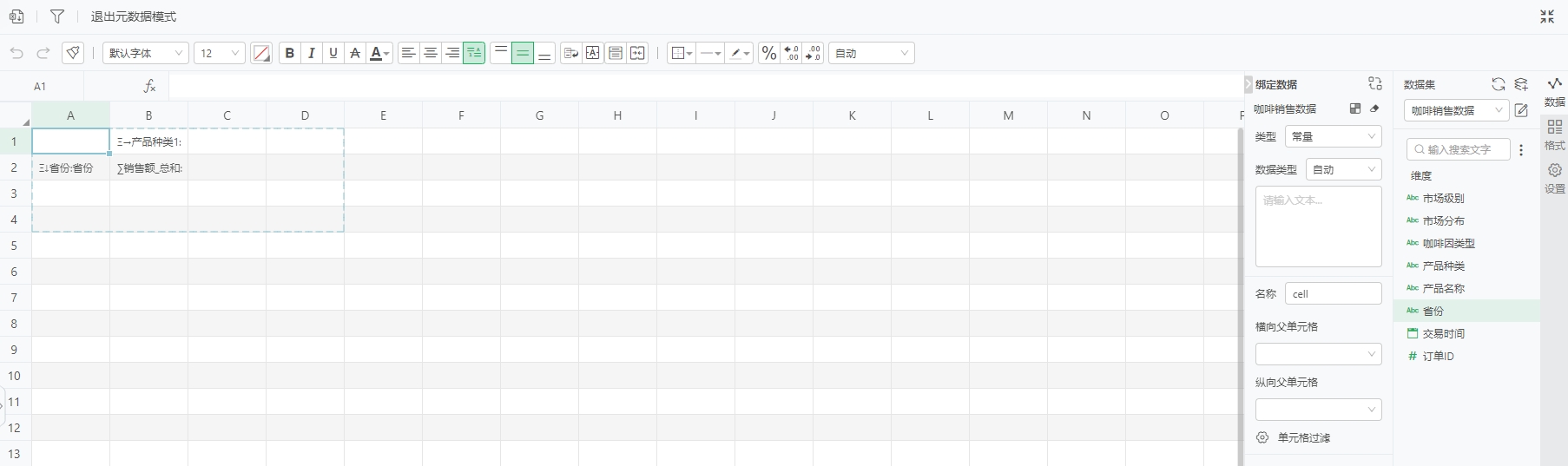Image resolution: width=1568 pixels, height=466 pixels.
Task: Click the format painter brush icon
Action: point(73,53)
